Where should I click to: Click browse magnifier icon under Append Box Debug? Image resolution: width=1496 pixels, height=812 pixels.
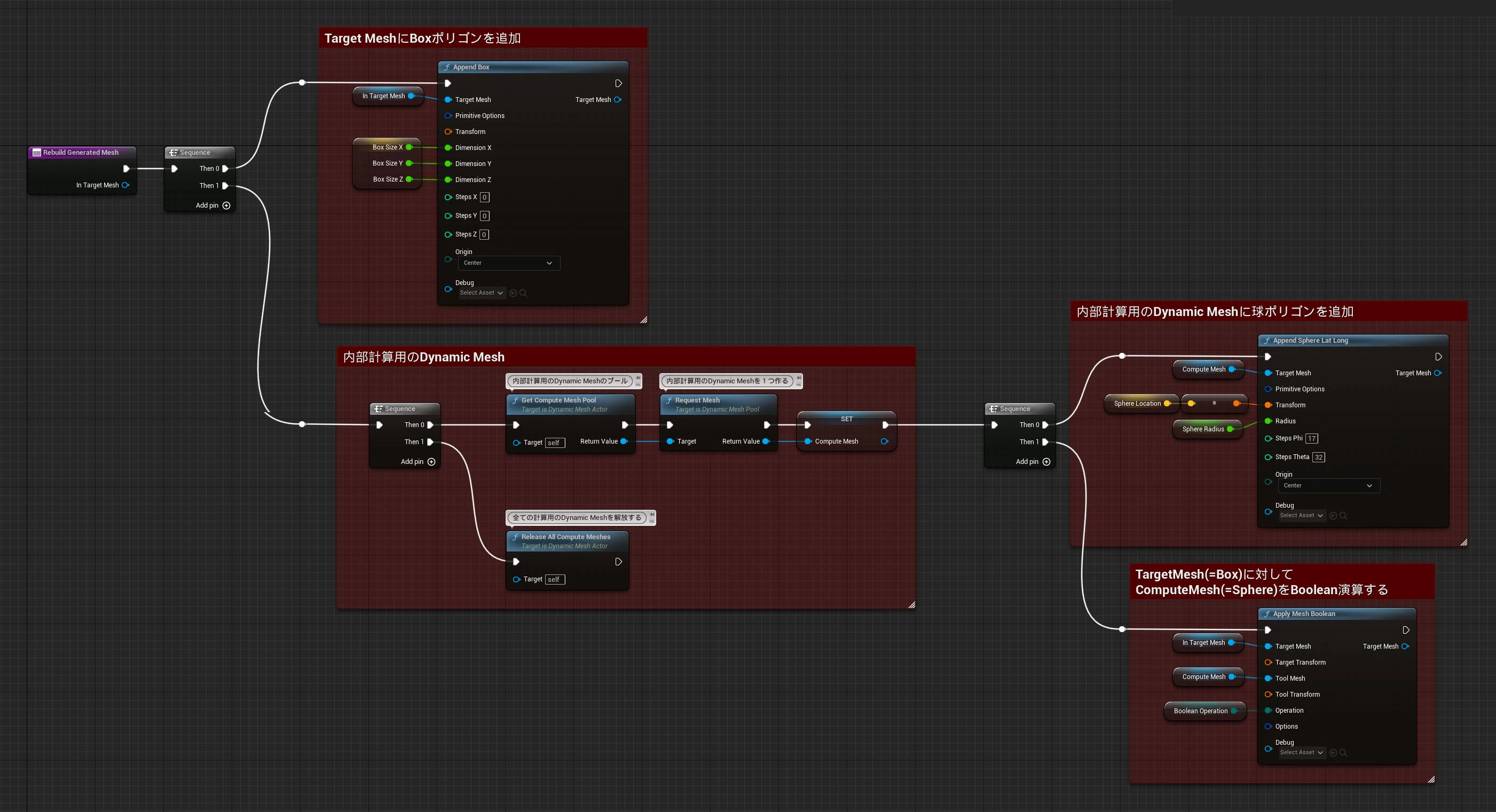523,293
